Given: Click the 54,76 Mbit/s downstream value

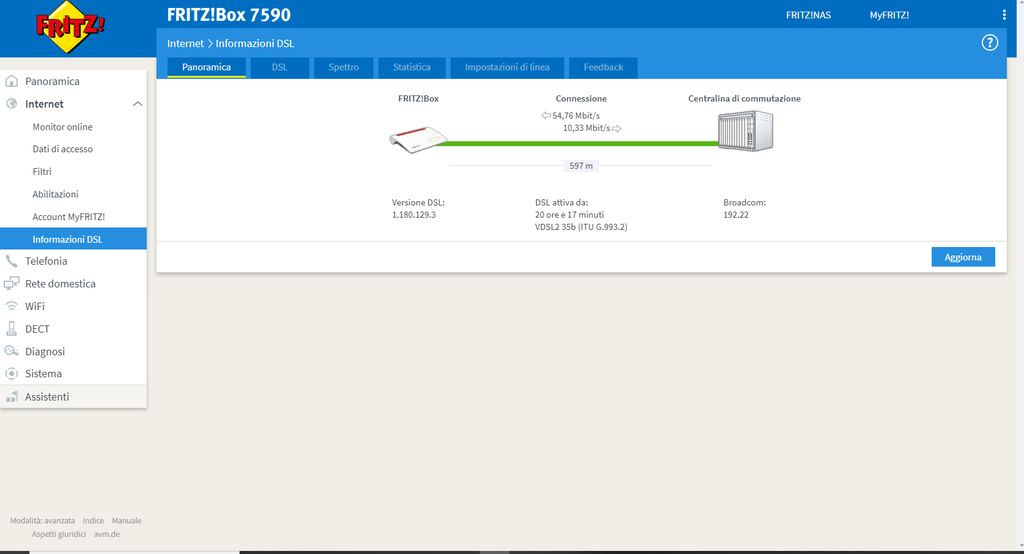Looking at the screenshot, I should tap(576, 116).
